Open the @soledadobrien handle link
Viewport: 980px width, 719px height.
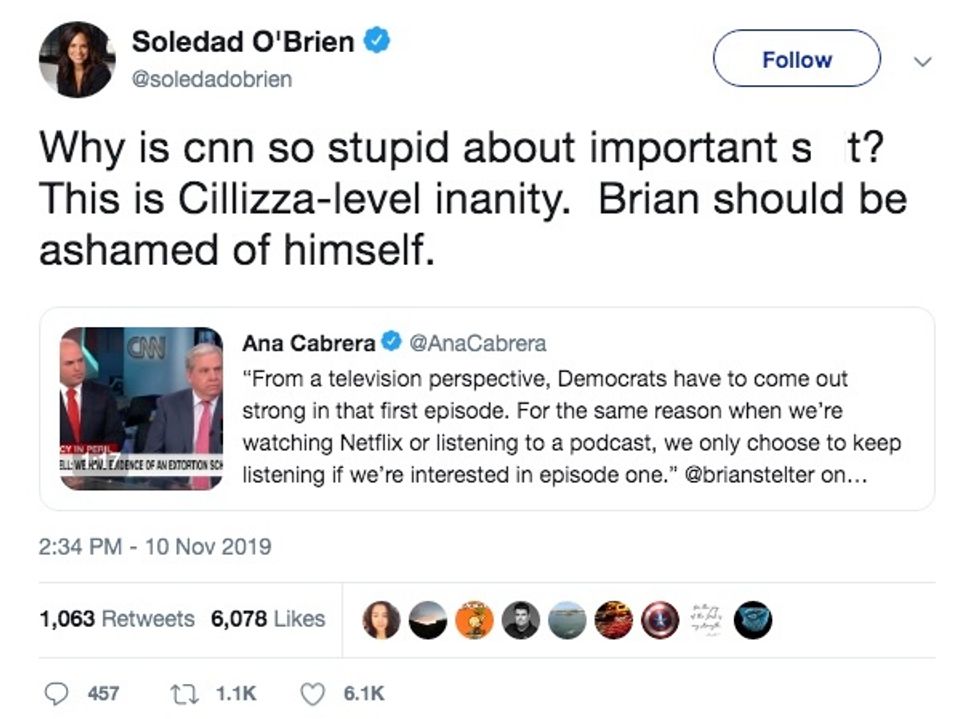[x=212, y=80]
